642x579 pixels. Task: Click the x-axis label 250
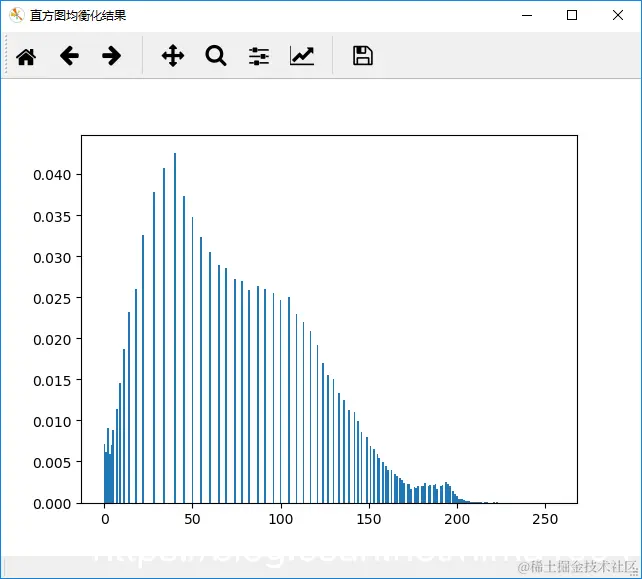(545, 519)
